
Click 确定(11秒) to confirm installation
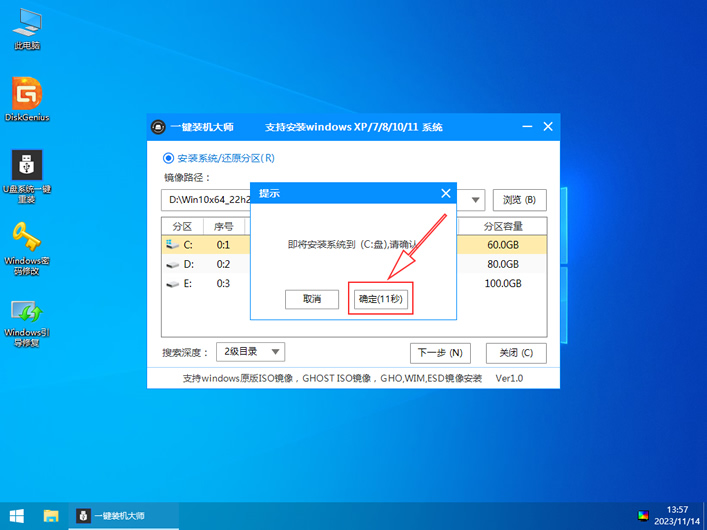coord(381,299)
